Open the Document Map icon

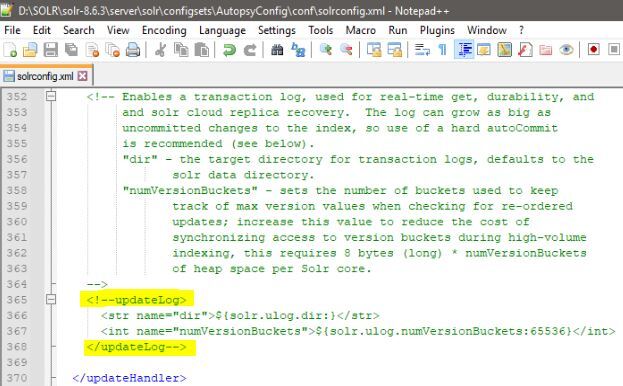point(505,50)
